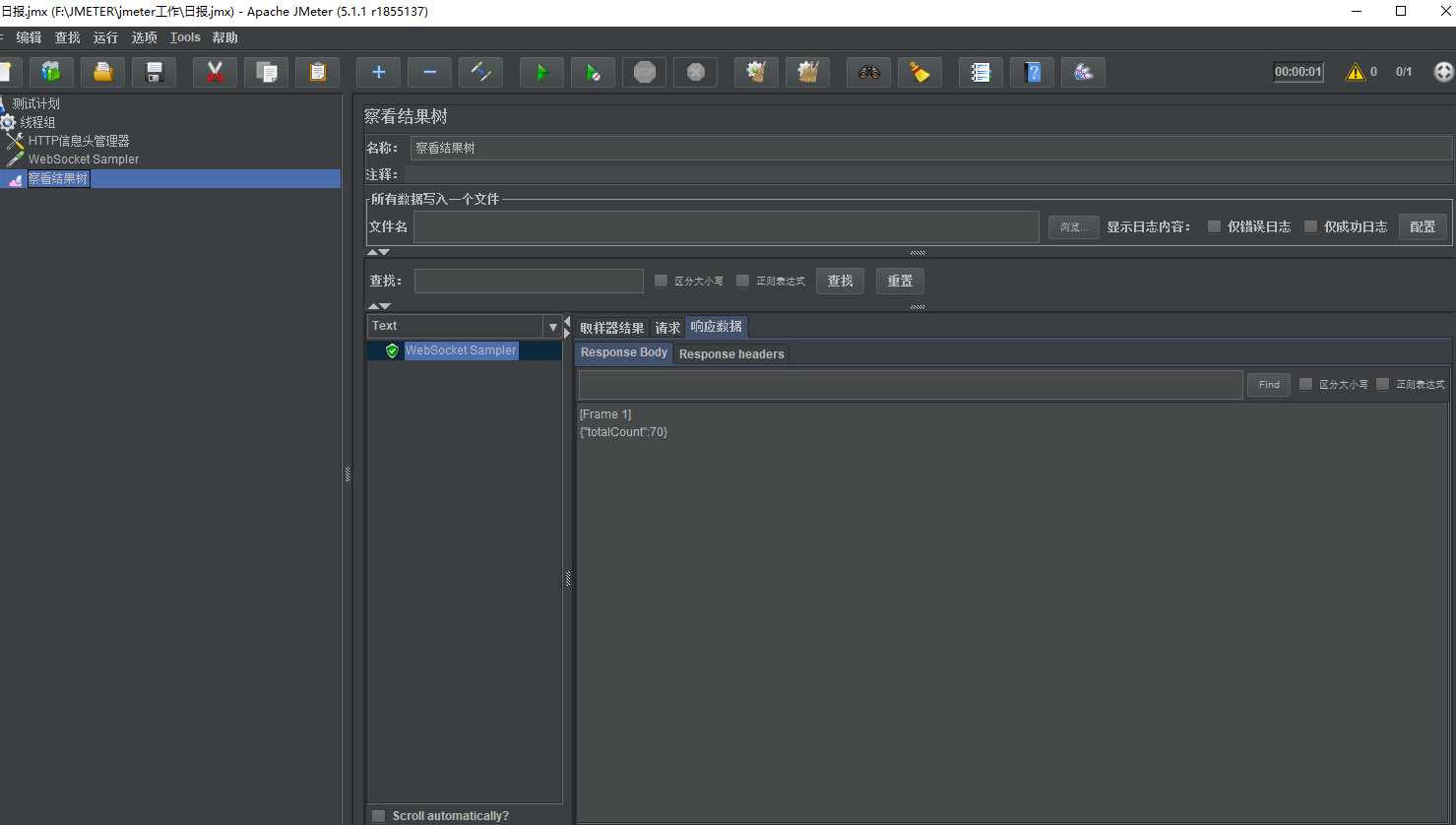Select the 线程组 tree node
Image resolution: width=1456 pixels, height=825 pixels.
tap(37, 122)
